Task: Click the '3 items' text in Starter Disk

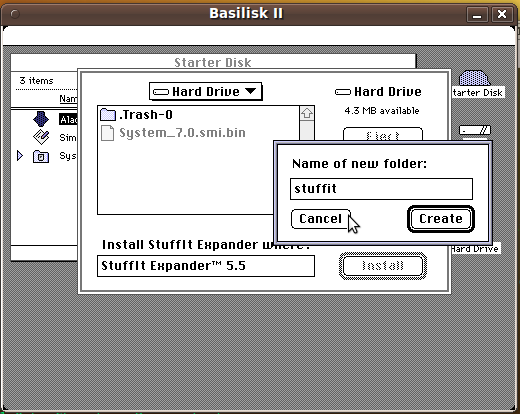Action: pos(36,81)
